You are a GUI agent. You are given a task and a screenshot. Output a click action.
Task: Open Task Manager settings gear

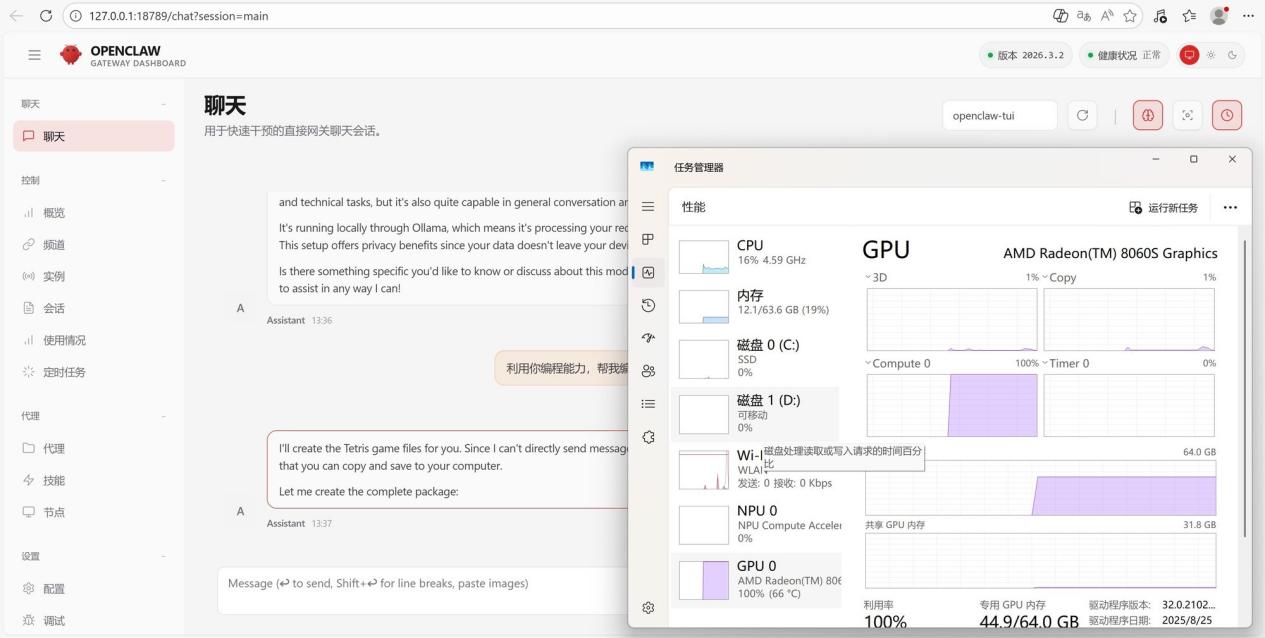648,607
